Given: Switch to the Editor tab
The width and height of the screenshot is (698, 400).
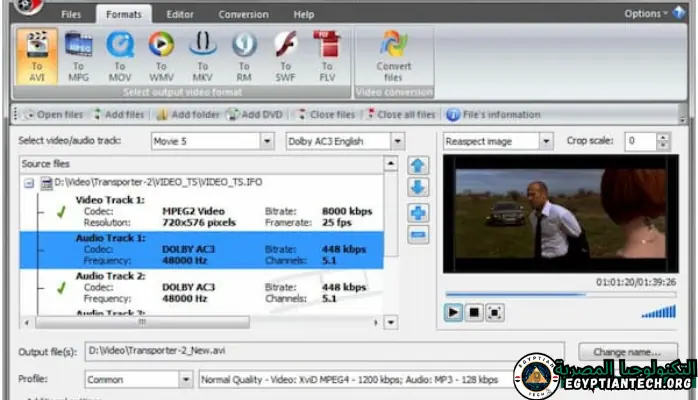Looking at the screenshot, I should tap(179, 14).
